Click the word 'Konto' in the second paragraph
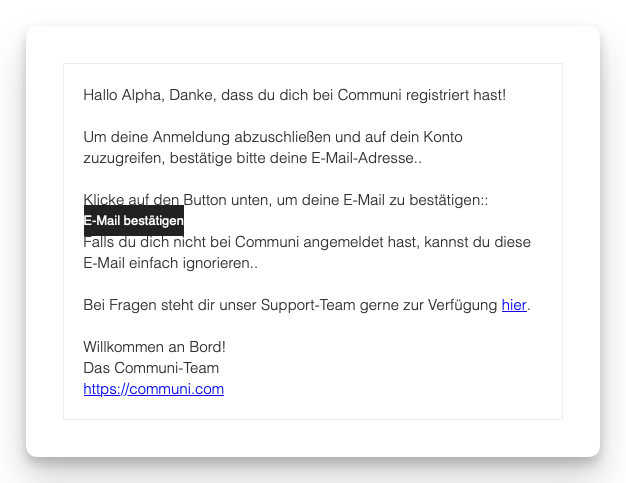Screen dimensions: 626x483 (441, 137)
